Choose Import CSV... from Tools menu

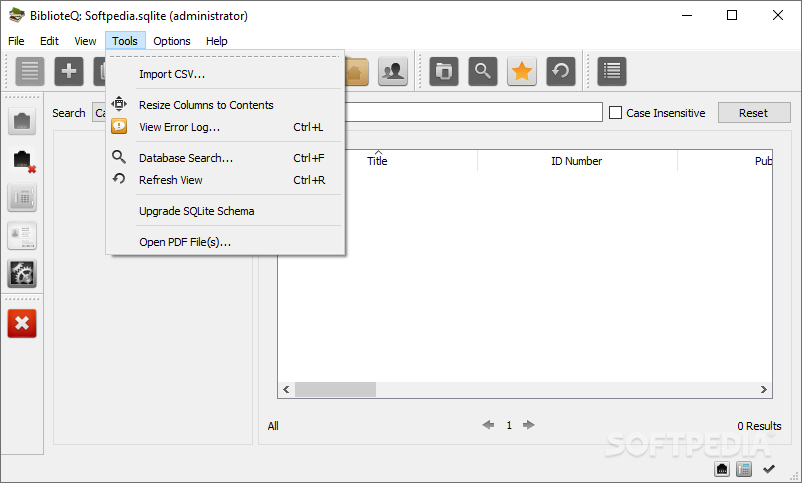[x=225, y=74]
